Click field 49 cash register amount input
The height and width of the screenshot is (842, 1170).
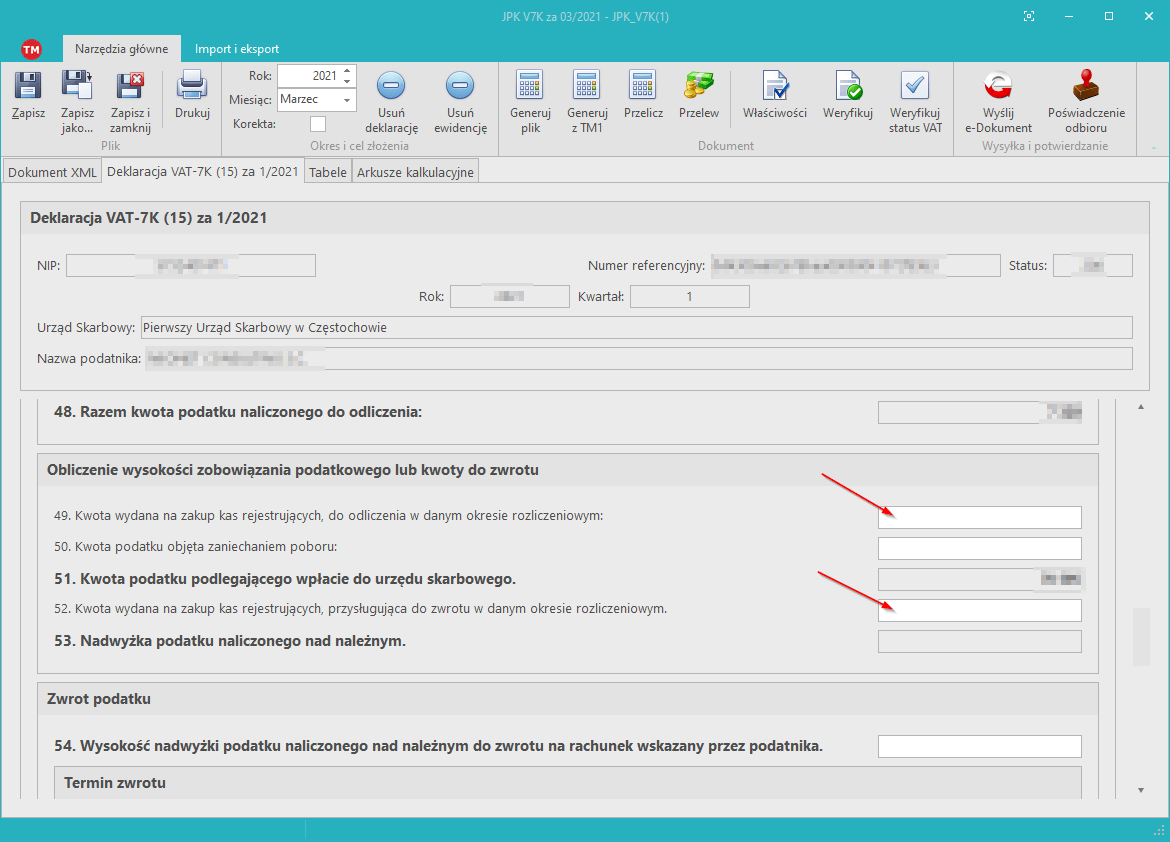[979, 517]
